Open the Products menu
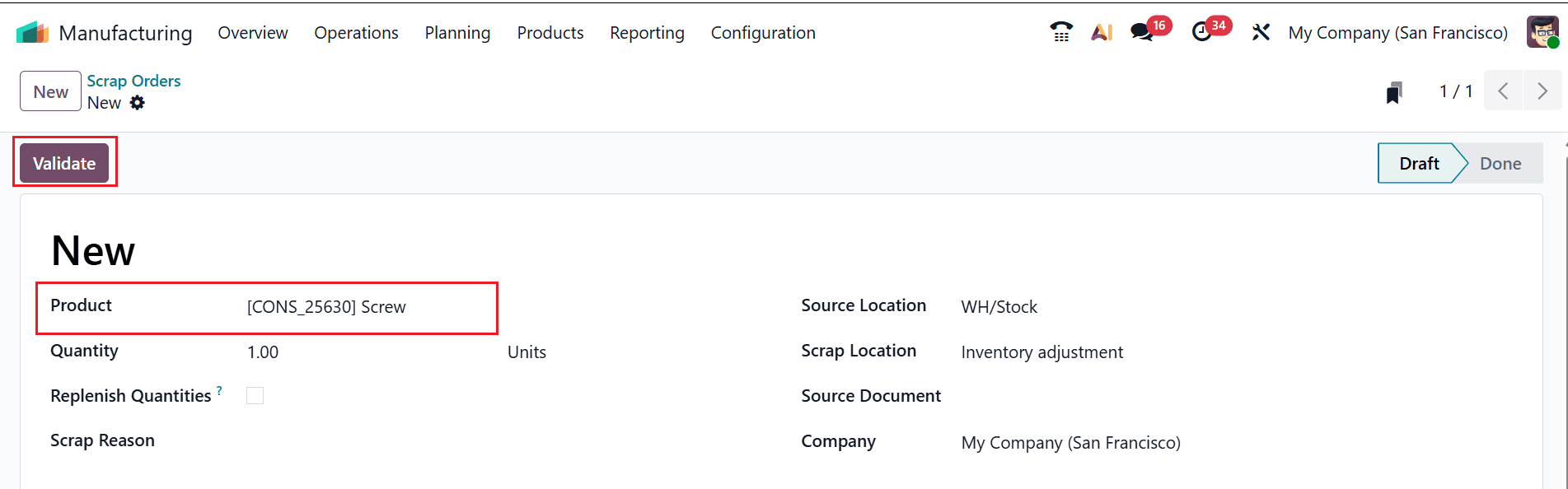 point(550,33)
